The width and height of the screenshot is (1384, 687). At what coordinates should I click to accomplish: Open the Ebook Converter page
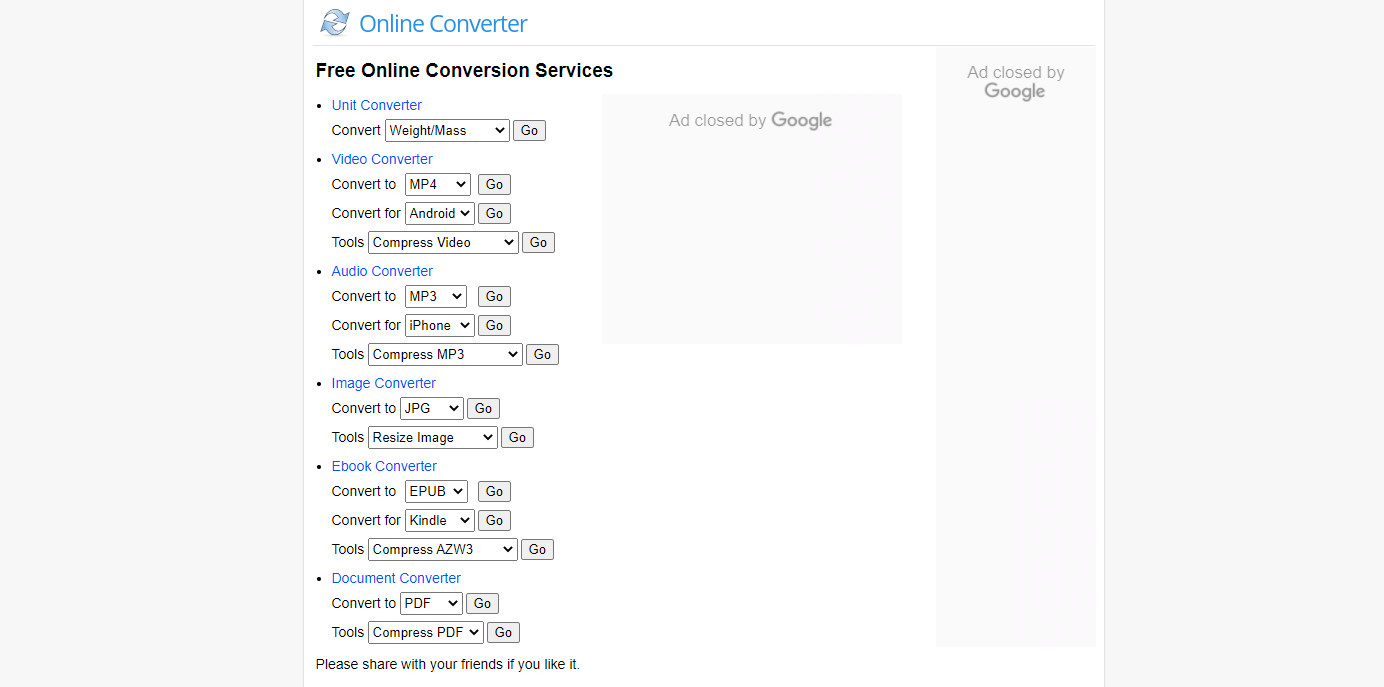click(384, 466)
